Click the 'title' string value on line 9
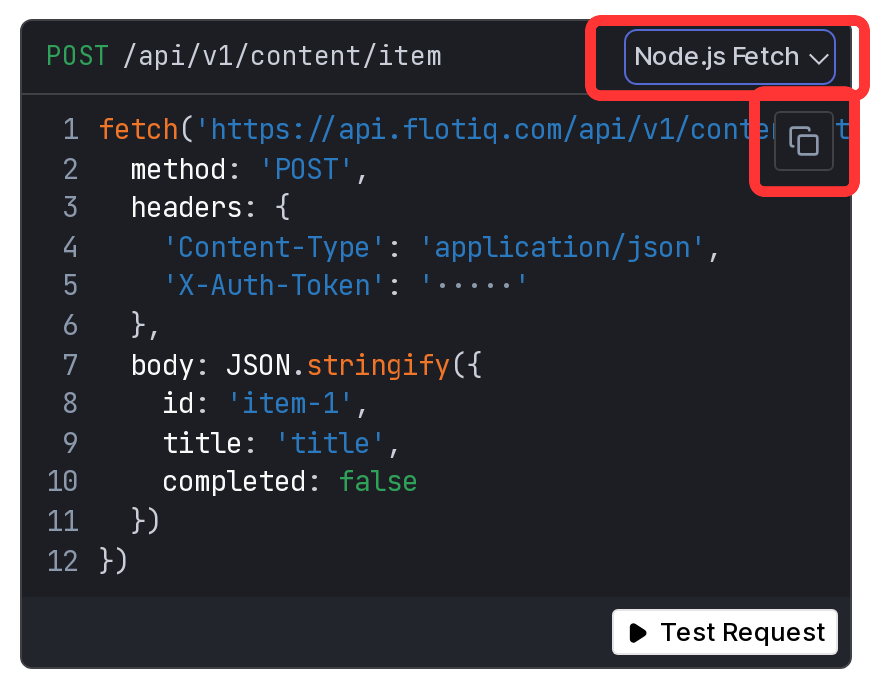Viewport: 872px width, 688px height. tap(330, 443)
